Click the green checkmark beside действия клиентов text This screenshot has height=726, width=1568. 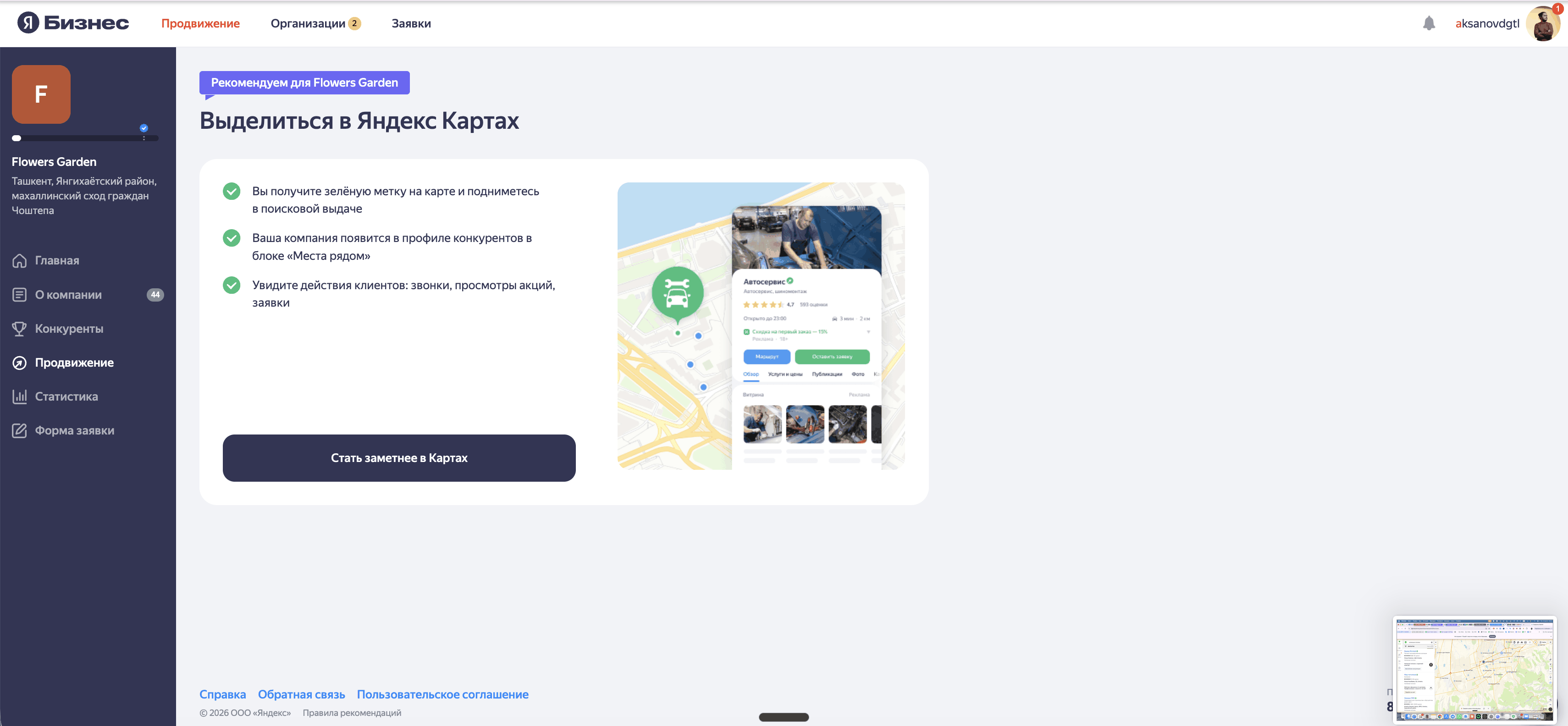(x=232, y=285)
